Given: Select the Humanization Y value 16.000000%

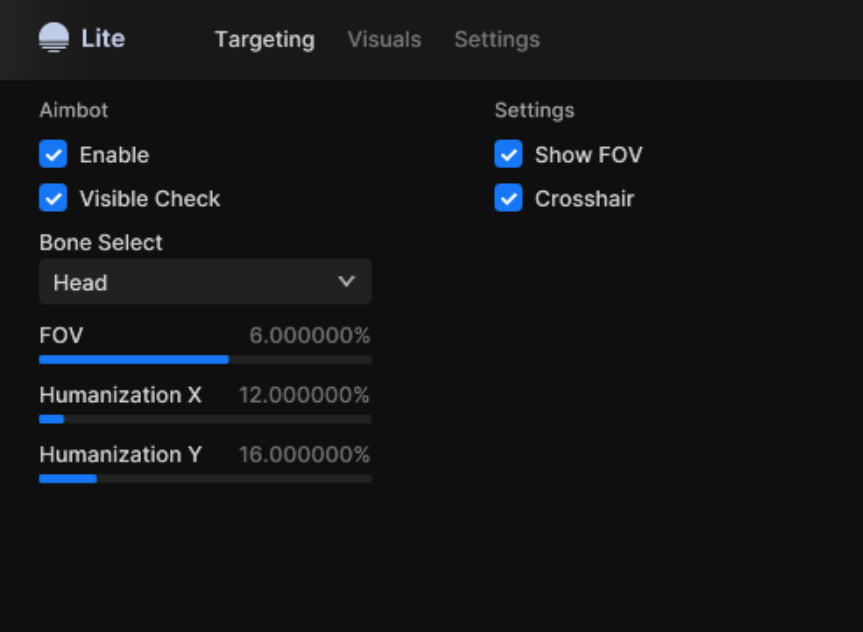Looking at the screenshot, I should coord(304,455).
